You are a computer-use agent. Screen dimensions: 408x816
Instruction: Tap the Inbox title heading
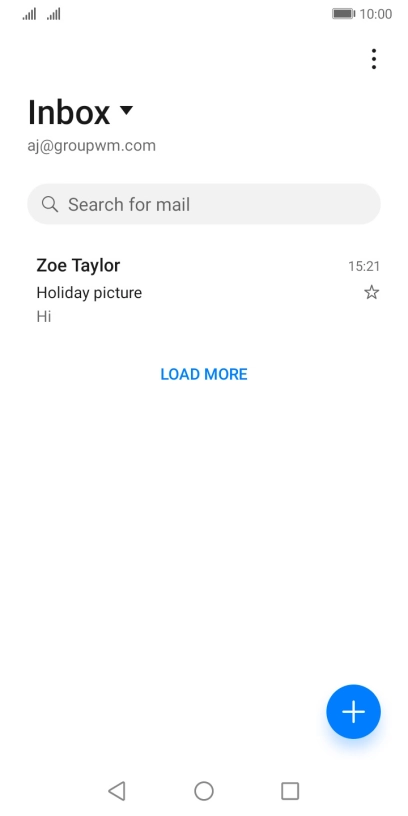[69, 112]
